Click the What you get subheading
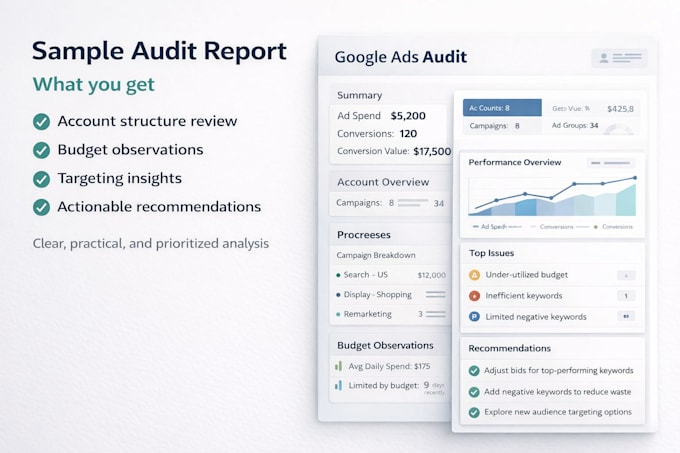Image resolution: width=680 pixels, height=453 pixels. tap(94, 85)
